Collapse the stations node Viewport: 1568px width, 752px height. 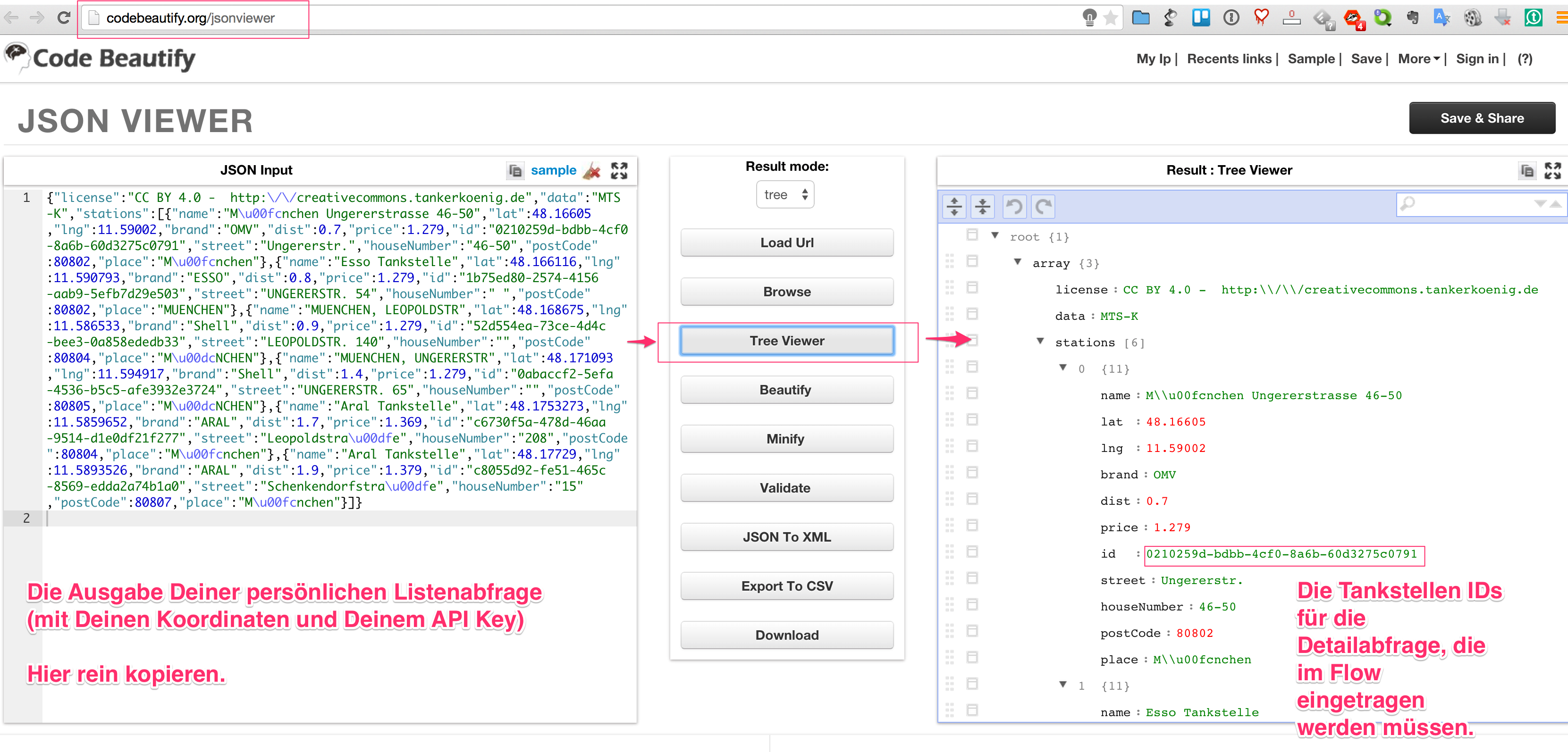[x=1040, y=341]
